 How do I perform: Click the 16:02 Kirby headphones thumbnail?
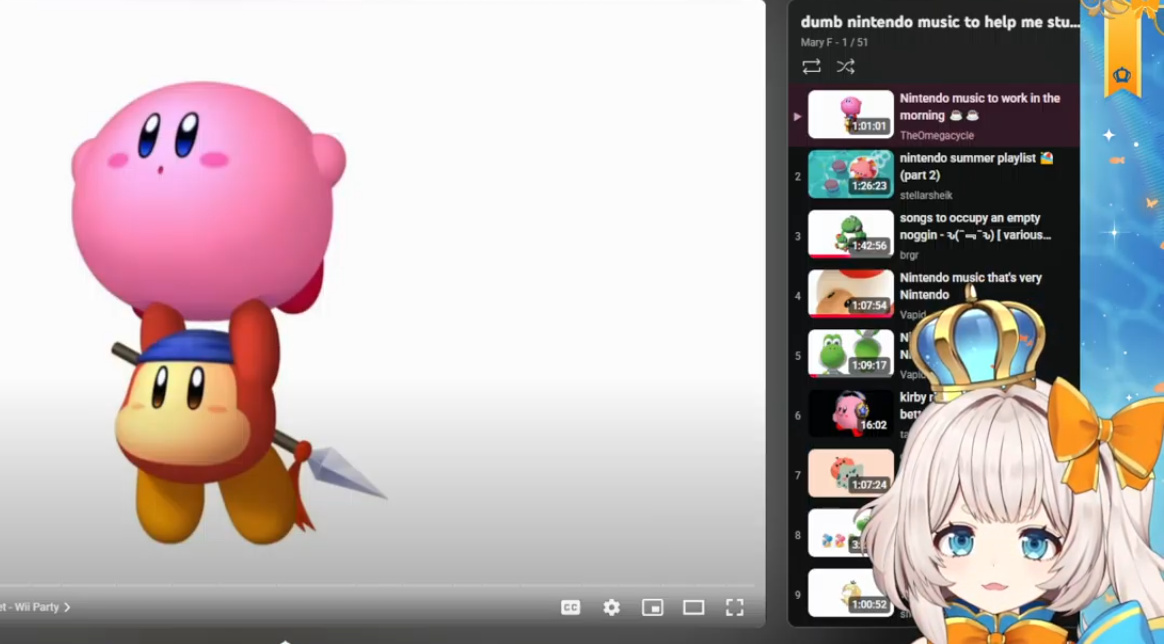[x=851, y=413]
